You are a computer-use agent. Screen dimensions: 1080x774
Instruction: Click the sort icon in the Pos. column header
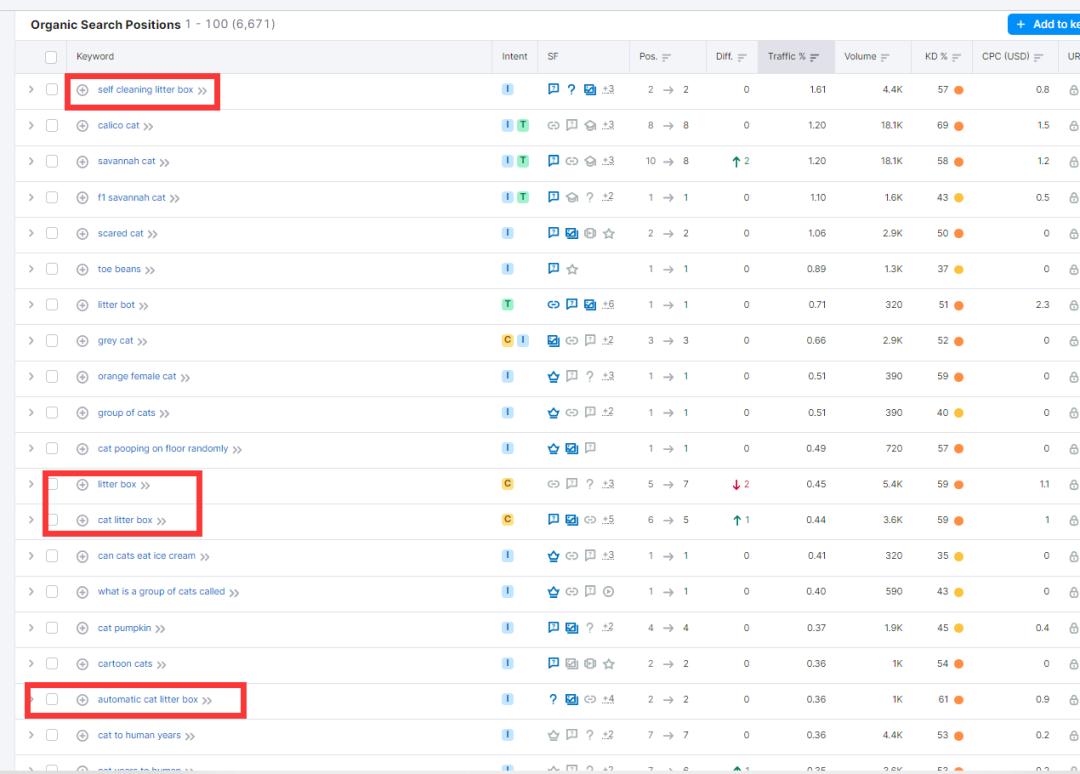[667, 57]
